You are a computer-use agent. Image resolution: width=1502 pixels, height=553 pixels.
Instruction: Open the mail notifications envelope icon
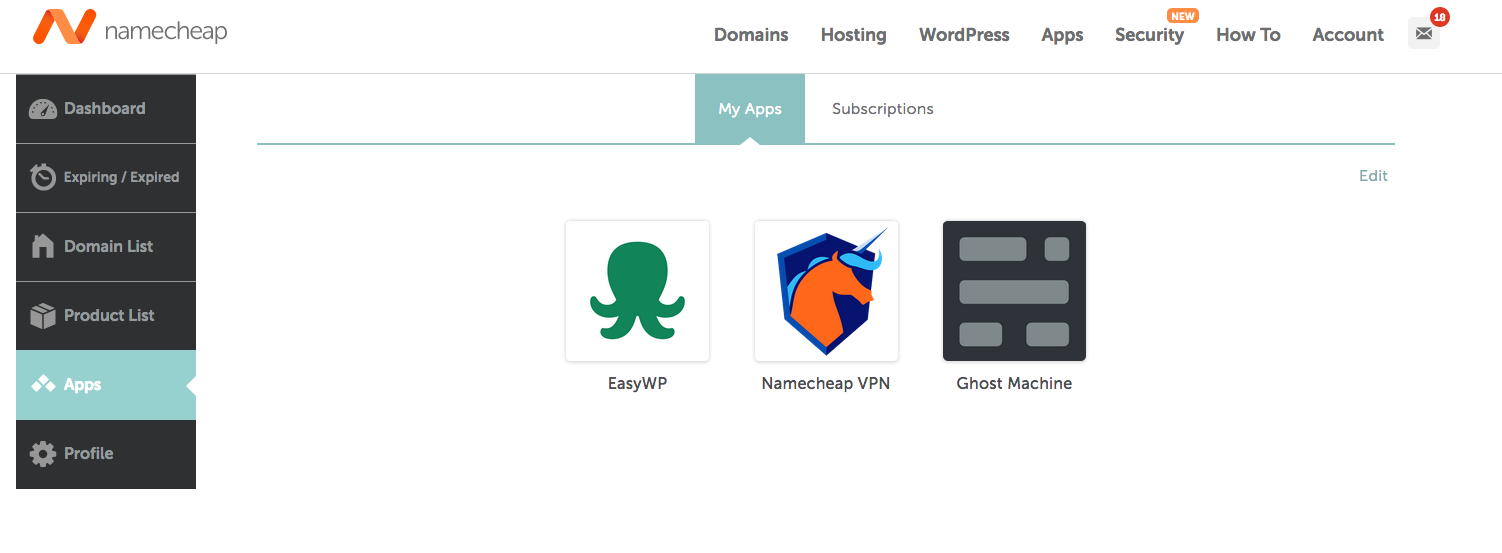coord(1424,34)
